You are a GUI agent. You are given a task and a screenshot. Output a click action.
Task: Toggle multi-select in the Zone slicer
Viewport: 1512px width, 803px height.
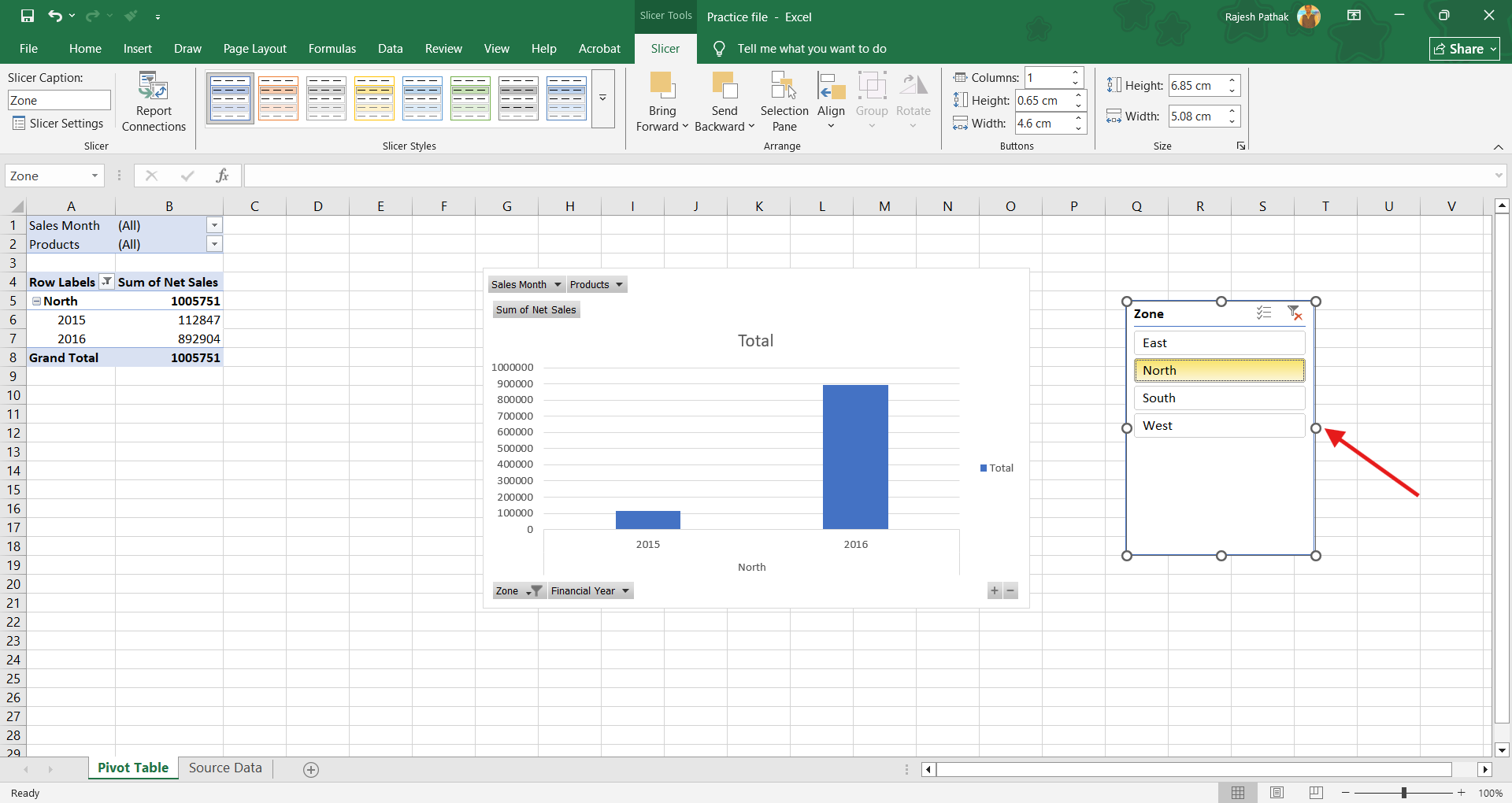pyautogui.click(x=1264, y=313)
